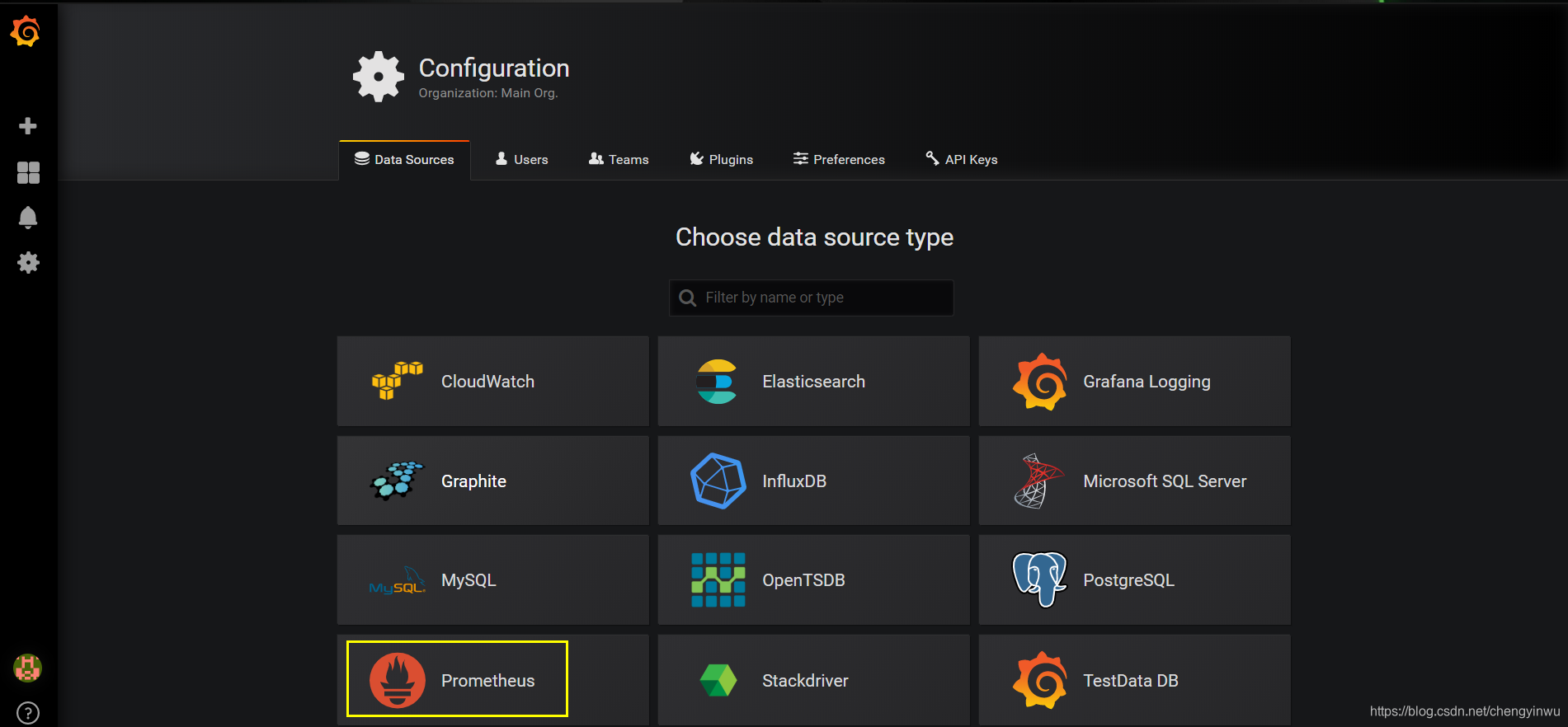Select the CloudWatch data source label
The height and width of the screenshot is (727, 1568).
point(487,382)
